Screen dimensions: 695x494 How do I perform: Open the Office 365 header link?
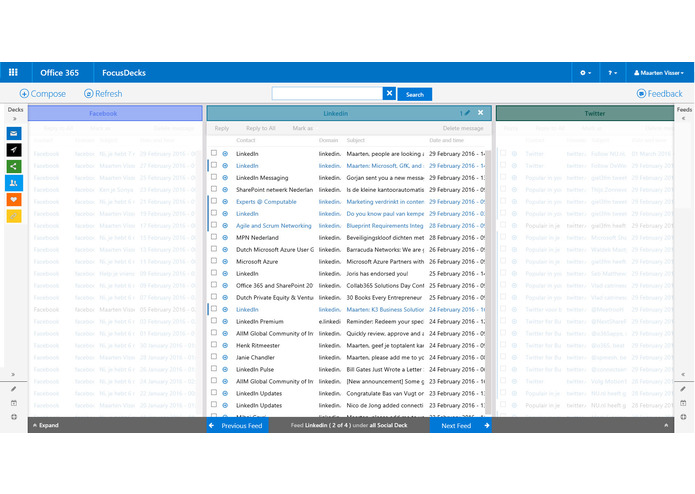(59, 73)
